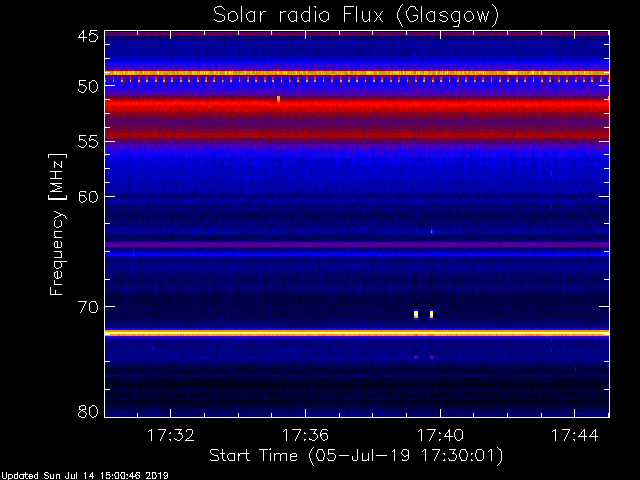
Task: Click the 17:36 time tick label
Action: click(x=305, y=436)
